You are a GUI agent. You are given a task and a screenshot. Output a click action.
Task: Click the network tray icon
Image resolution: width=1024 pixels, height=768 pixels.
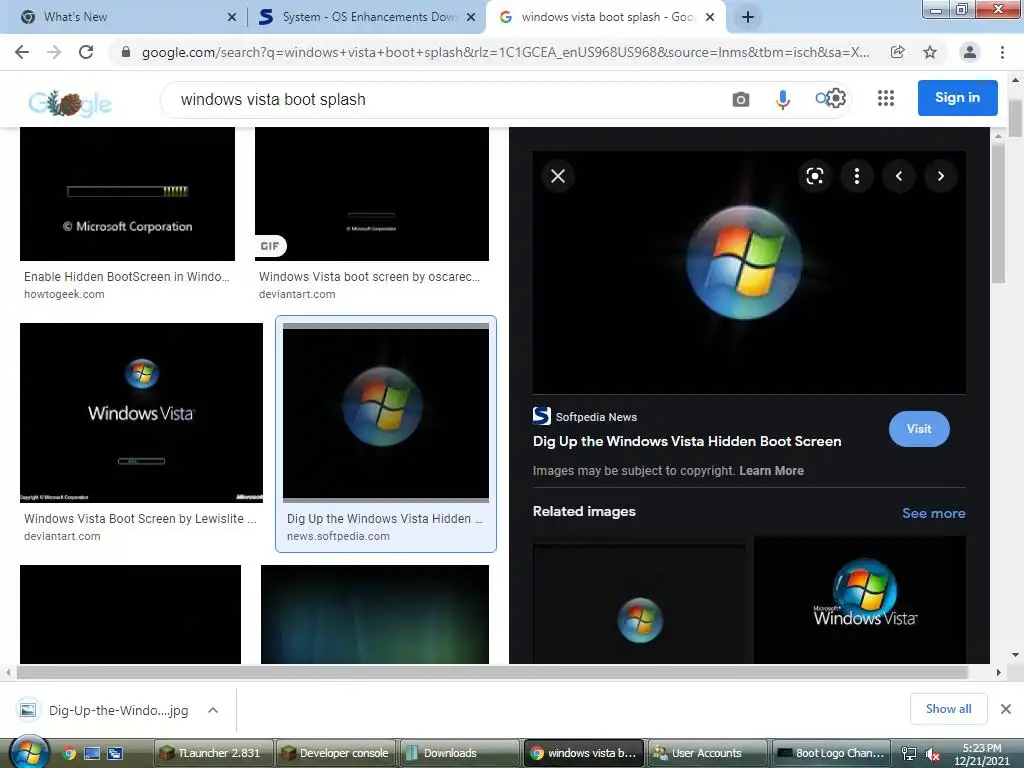pos(908,753)
